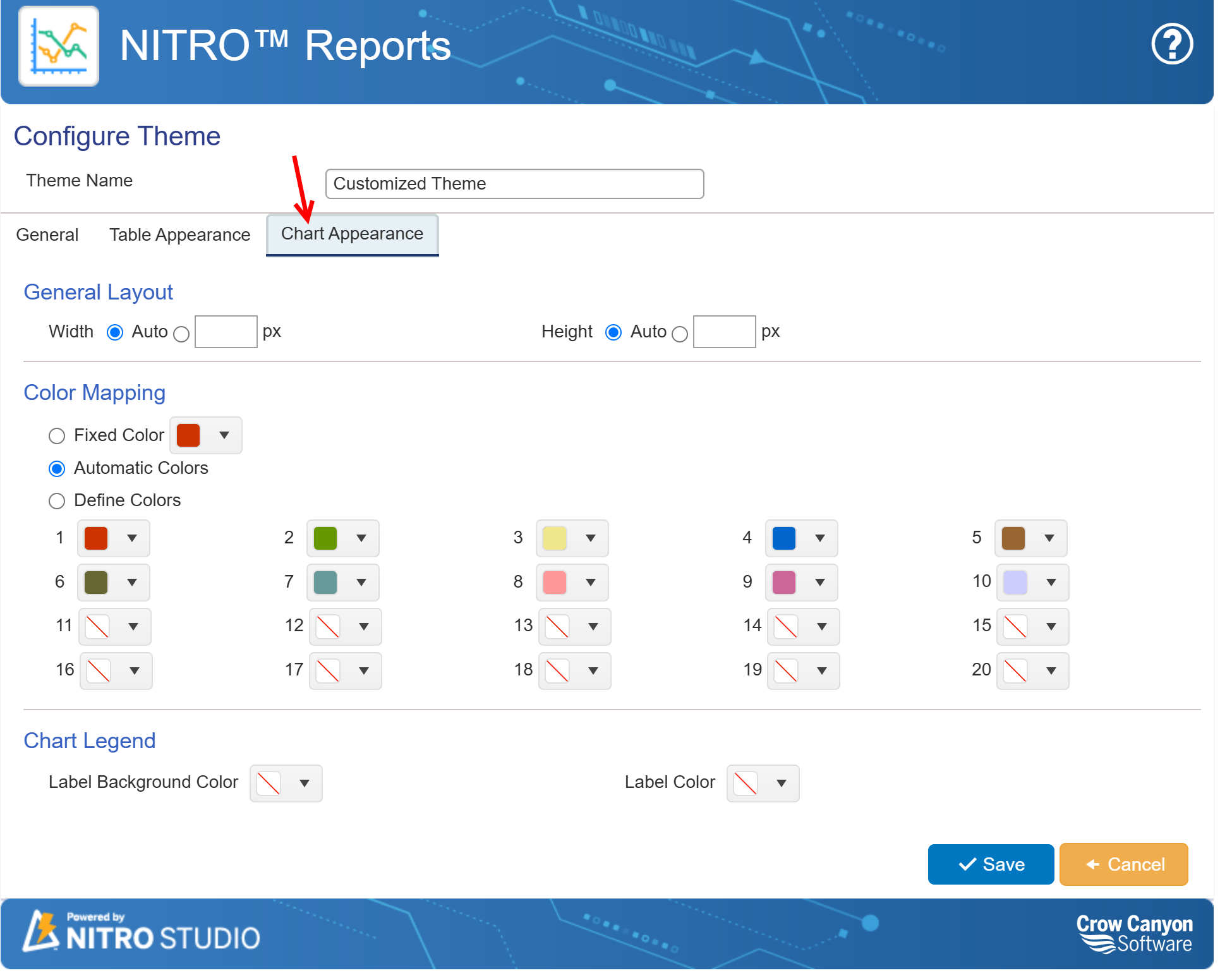Save the customized theme
This screenshot has height=980, width=1220.
[x=990, y=864]
